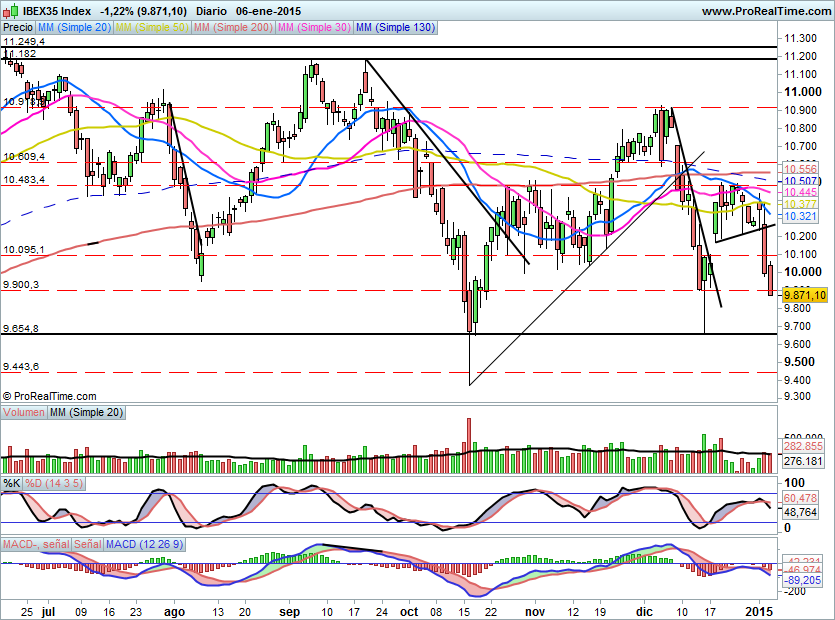Screen dimensions: 835x620
Task: Open the MM (Simple 30) label
Action: (314, 27)
